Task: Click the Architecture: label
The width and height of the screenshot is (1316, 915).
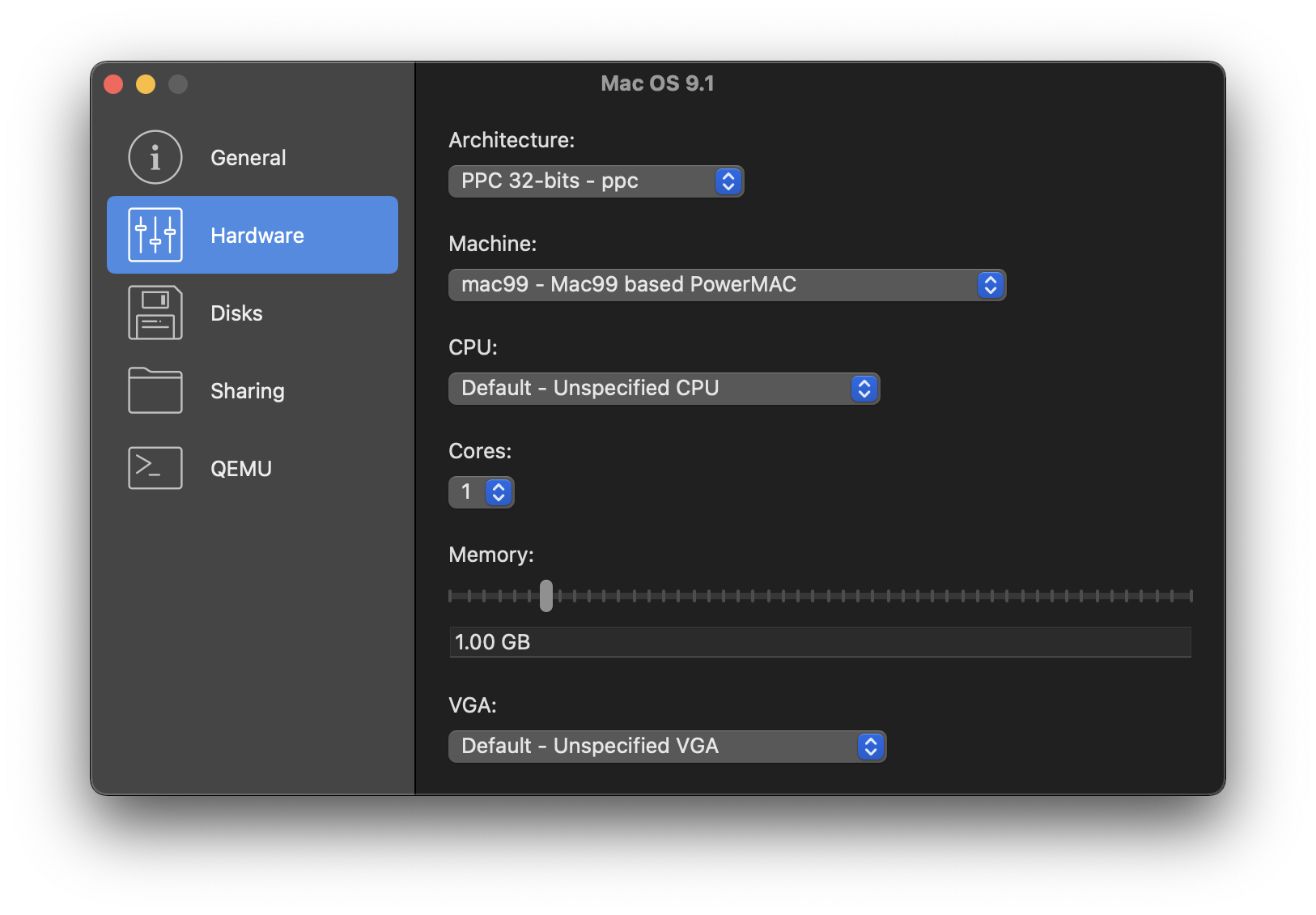Action: (x=512, y=140)
